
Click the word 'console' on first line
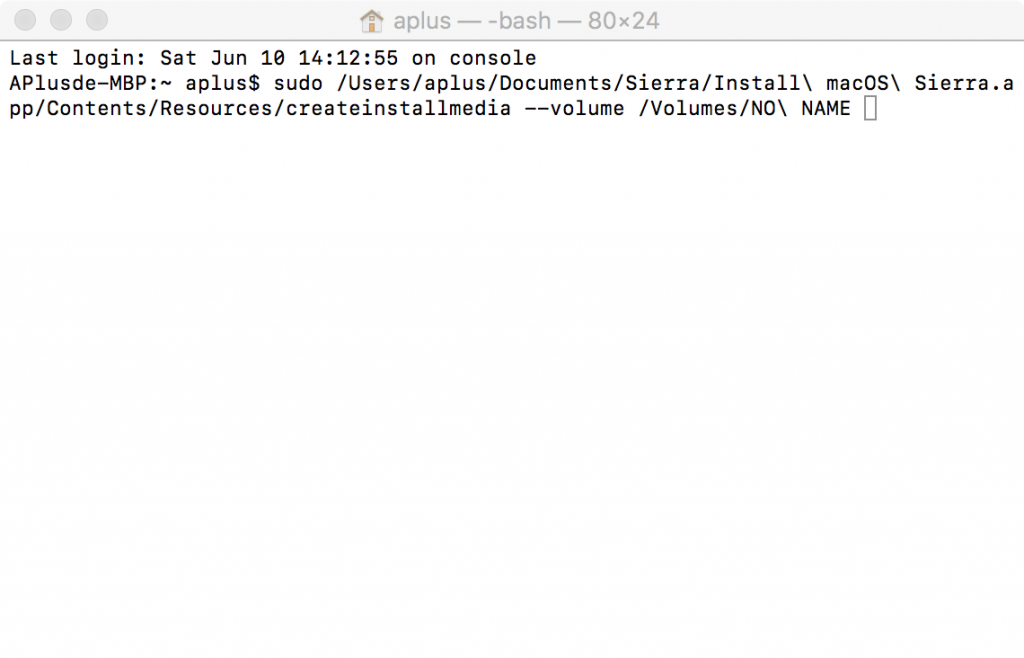[x=493, y=58]
